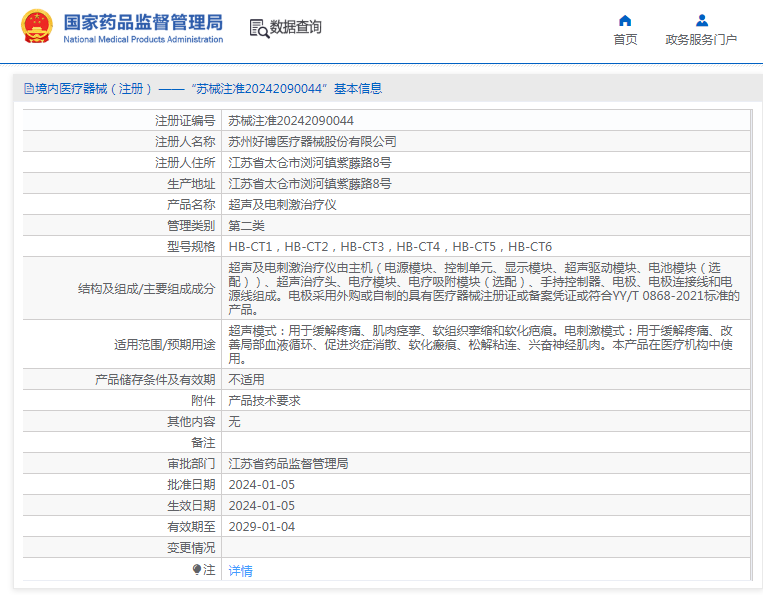Screen dimensions: 763x595
Task: Open 政务服务门户 user icon
Action: [702, 20]
